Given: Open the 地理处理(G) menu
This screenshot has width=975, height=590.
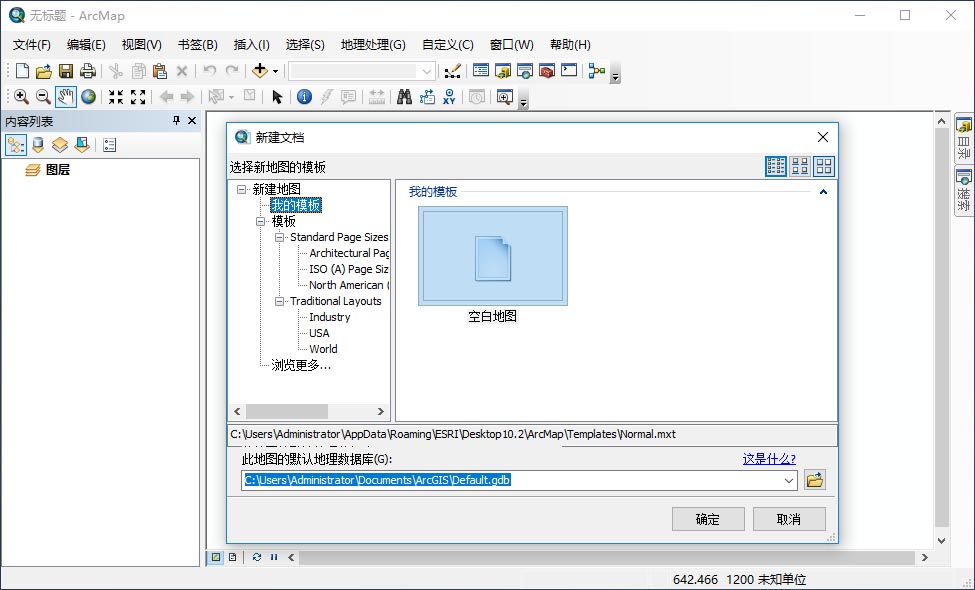Looking at the screenshot, I should tap(372, 44).
